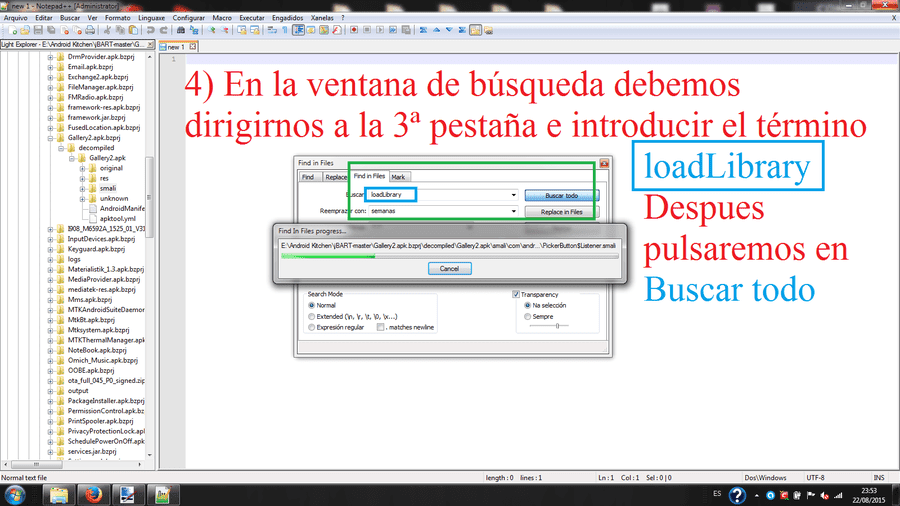900x506 pixels.
Task: Open the Windows Start menu orb
Action: 15,495
